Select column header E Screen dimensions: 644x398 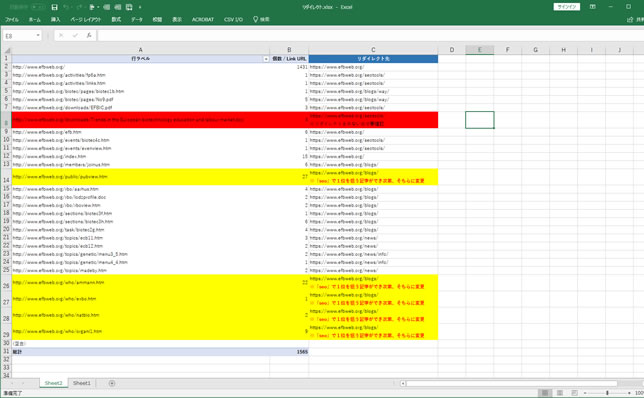(x=479, y=50)
